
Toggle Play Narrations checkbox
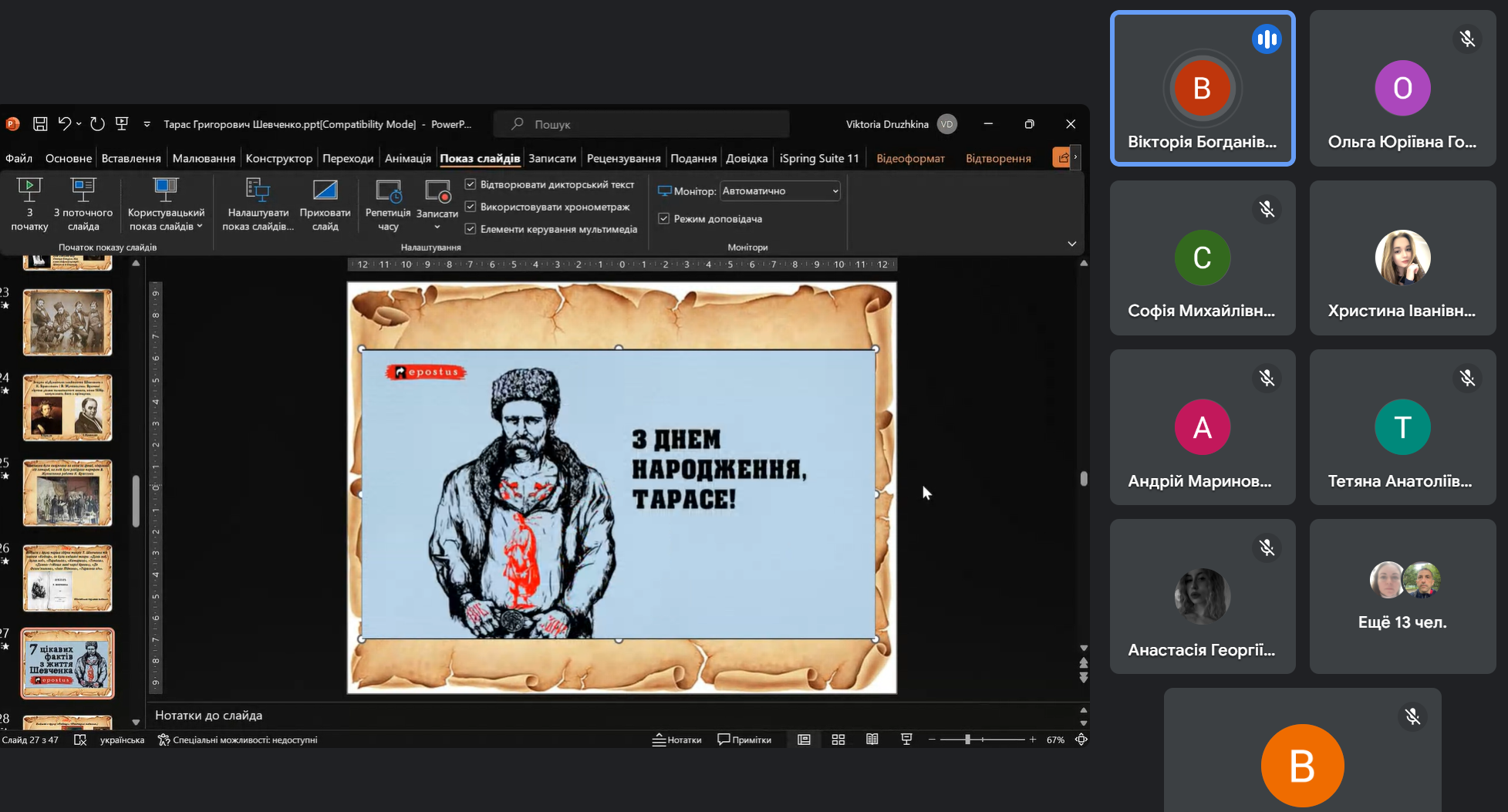(x=471, y=184)
